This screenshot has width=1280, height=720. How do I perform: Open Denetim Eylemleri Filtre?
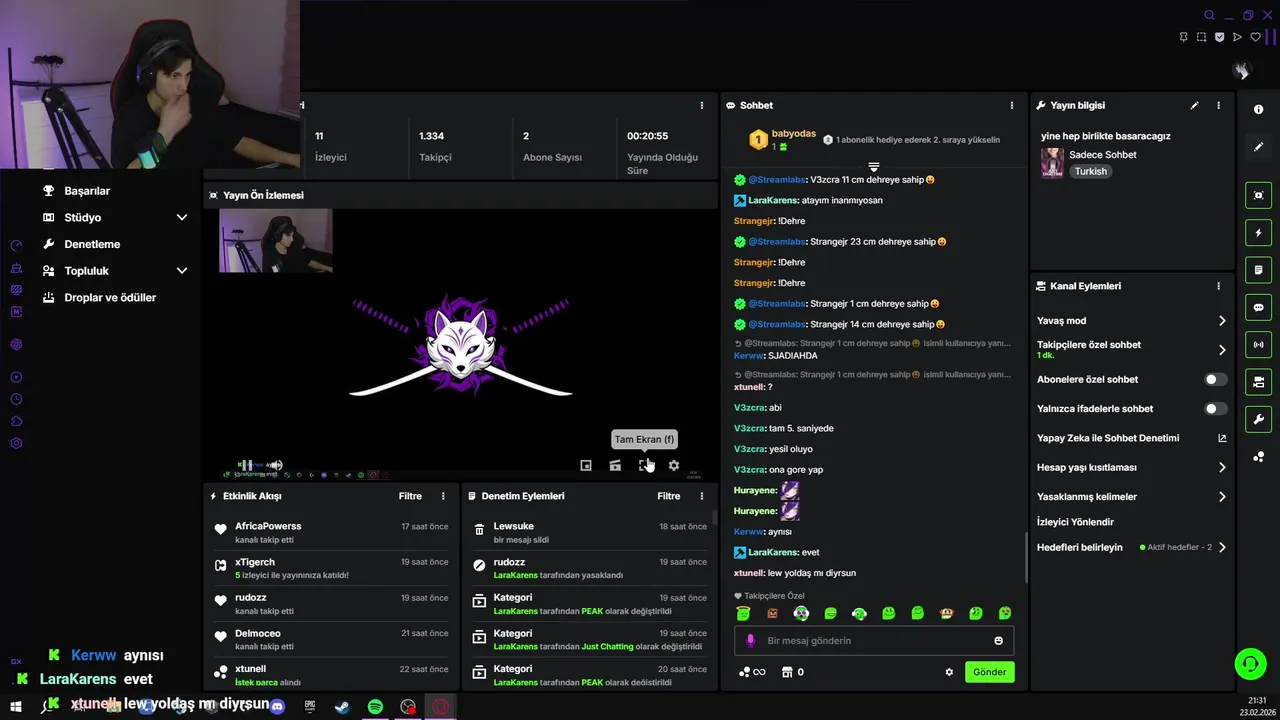pyautogui.click(x=669, y=496)
